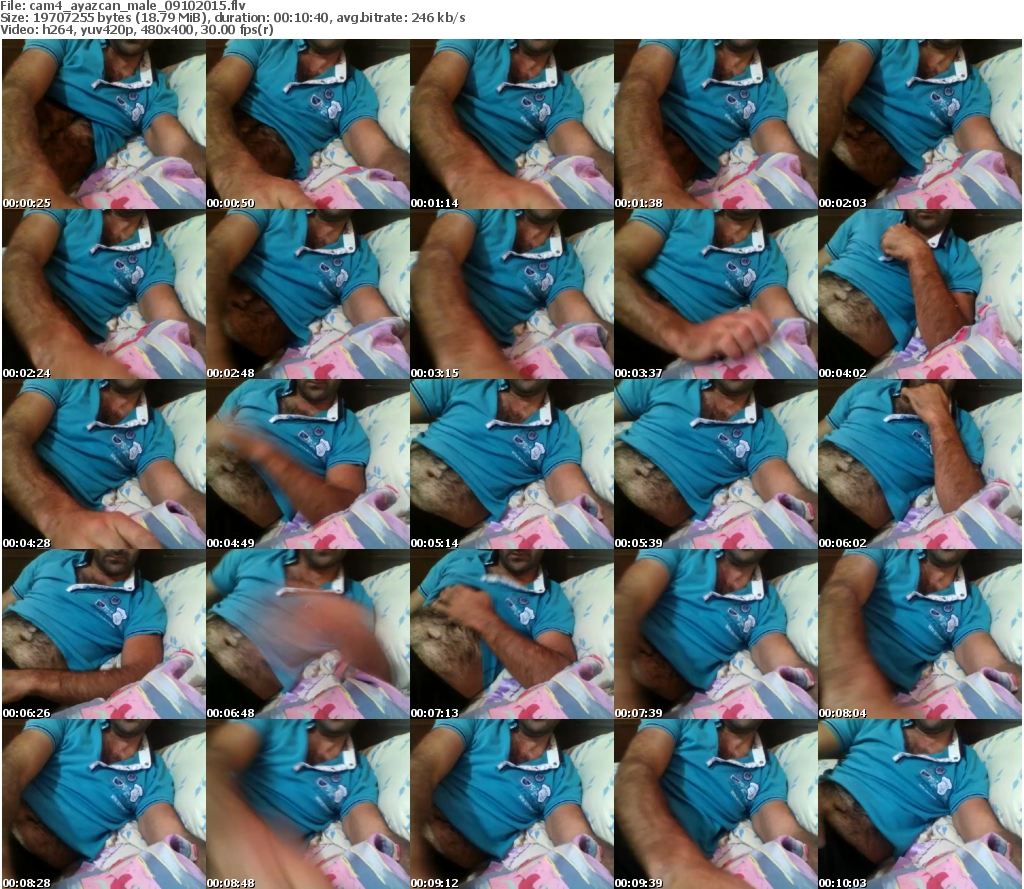Viewport: 1024px width, 889px height.
Task: Click the thumbnail with timestamp 00:01:14
Action: (511, 124)
